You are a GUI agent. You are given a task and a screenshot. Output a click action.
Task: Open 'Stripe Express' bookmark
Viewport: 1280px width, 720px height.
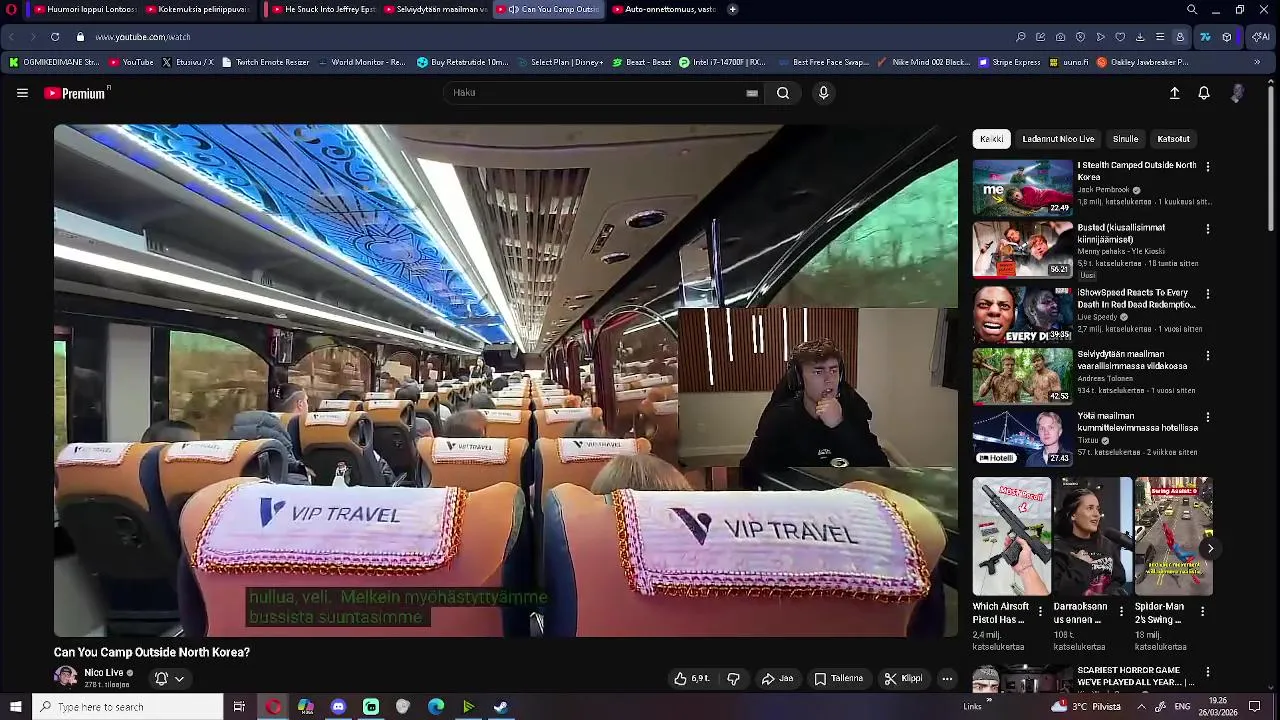click(x=1008, y=62)
